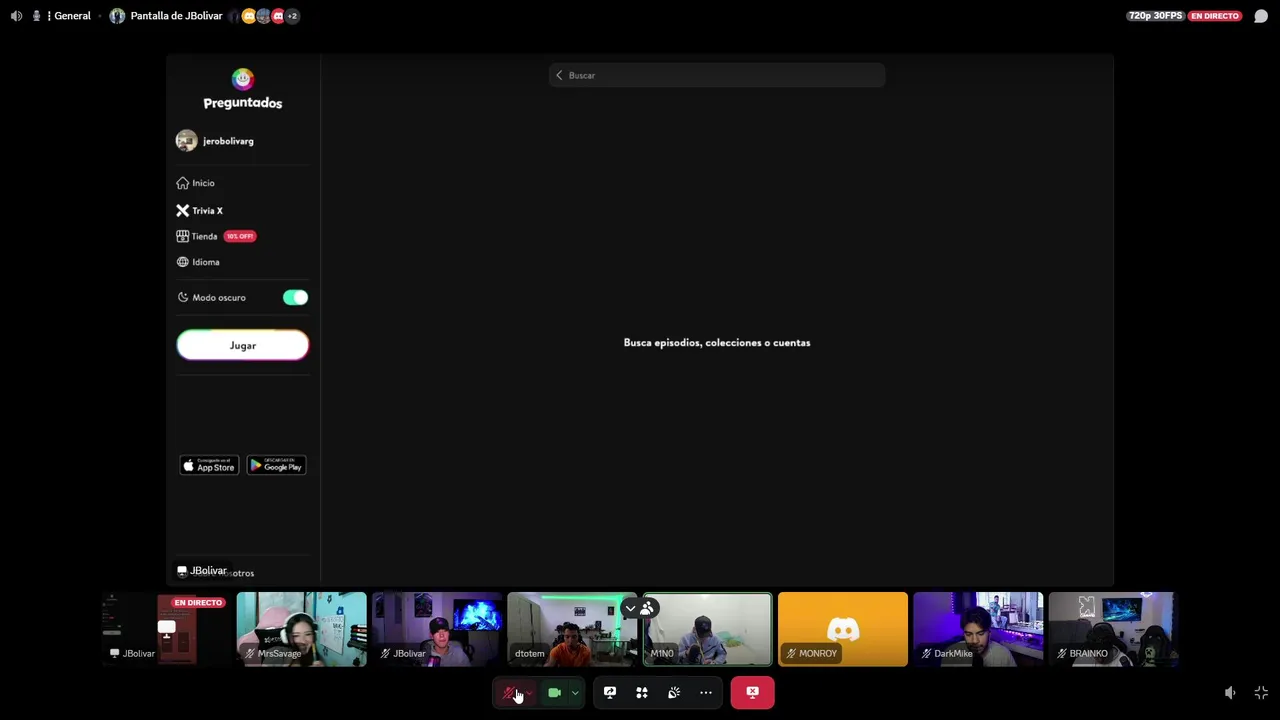Click the X icon beside Trivia X

pos(183,211)
